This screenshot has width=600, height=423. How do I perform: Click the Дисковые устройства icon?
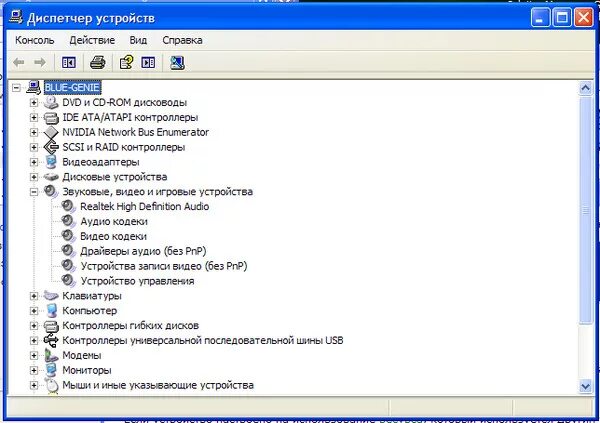pos(51,177)
